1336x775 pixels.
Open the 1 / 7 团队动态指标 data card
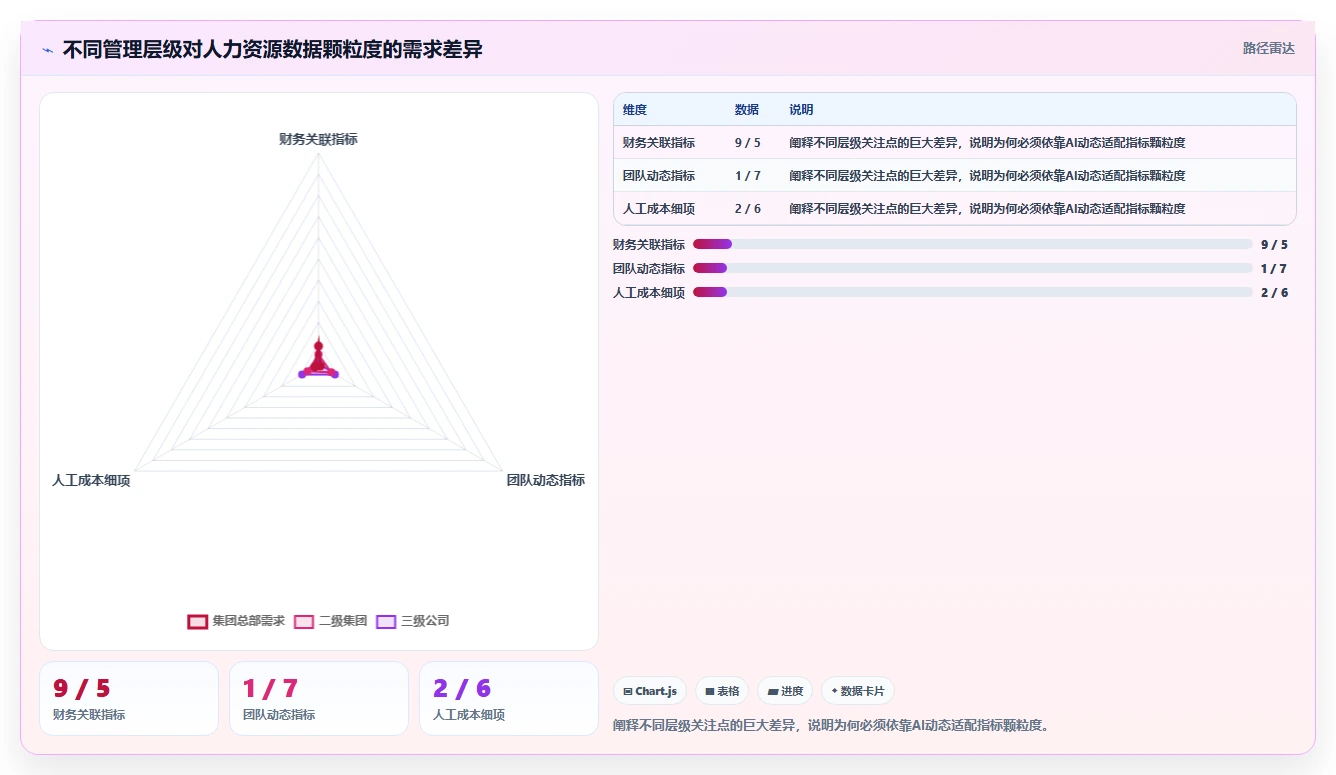pyautogui.click(x=319, y=698)
